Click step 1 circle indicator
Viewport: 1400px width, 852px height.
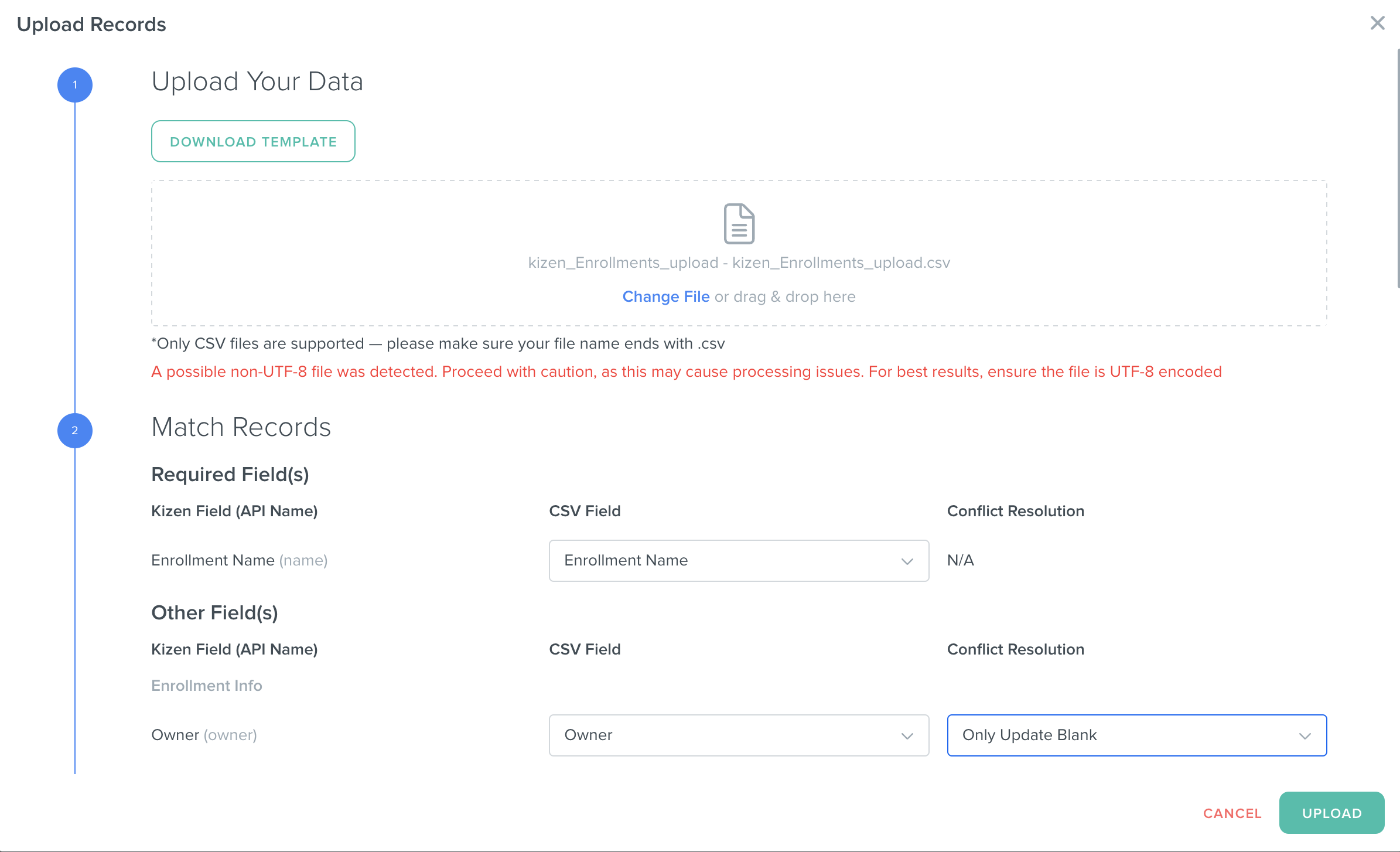coord(75,85)
